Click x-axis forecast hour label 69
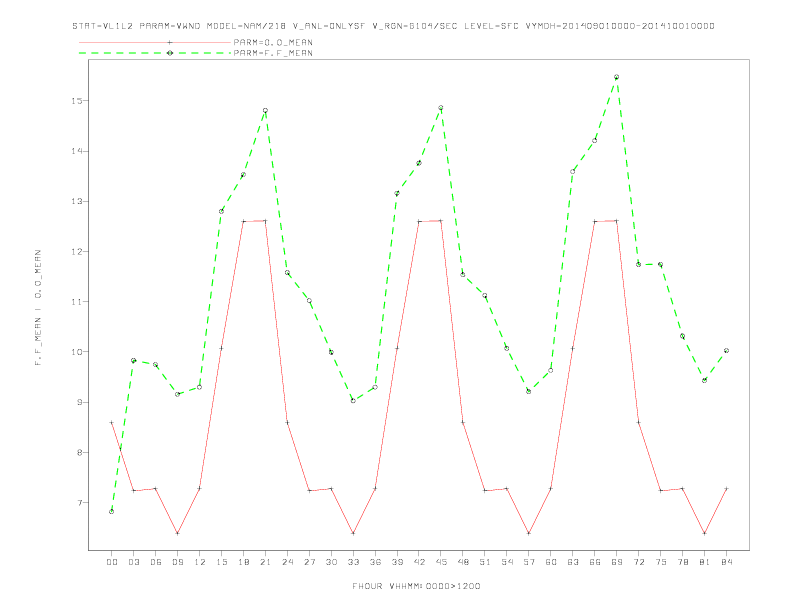Viewport: 792px width, 612px height. (x=617, y=562)
